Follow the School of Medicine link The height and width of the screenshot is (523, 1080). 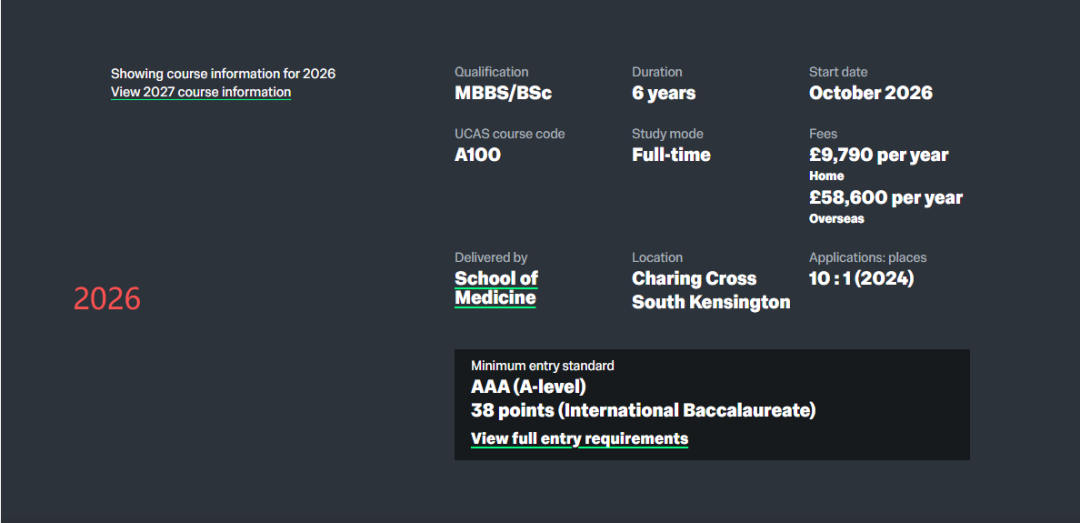[496, 288]
